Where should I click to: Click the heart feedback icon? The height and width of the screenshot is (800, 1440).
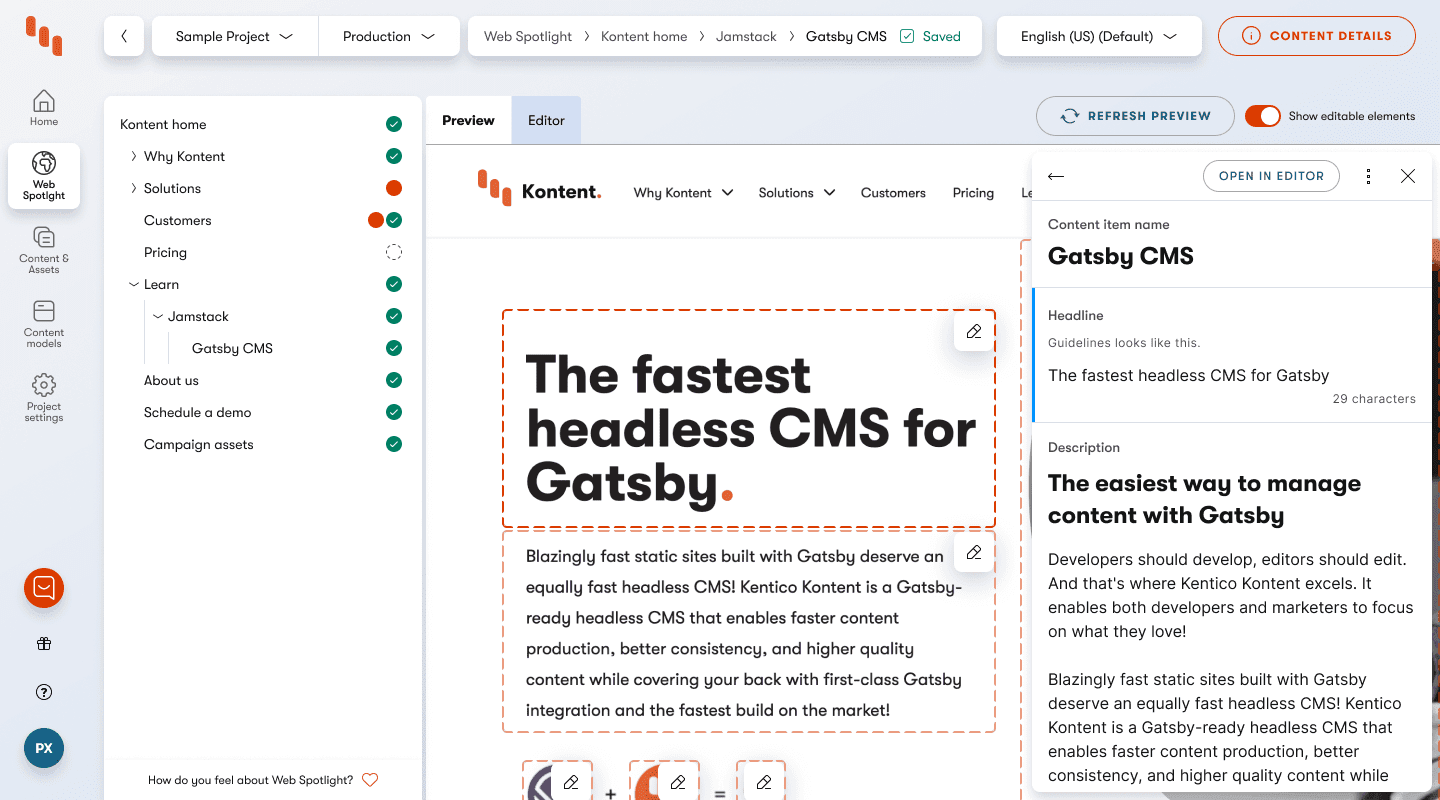[x=370, y=780]
